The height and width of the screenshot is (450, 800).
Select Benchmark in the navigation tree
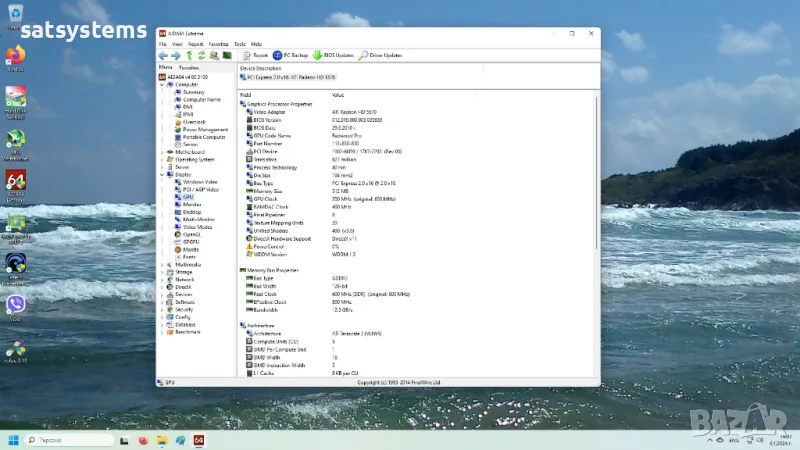click(187, 332)
